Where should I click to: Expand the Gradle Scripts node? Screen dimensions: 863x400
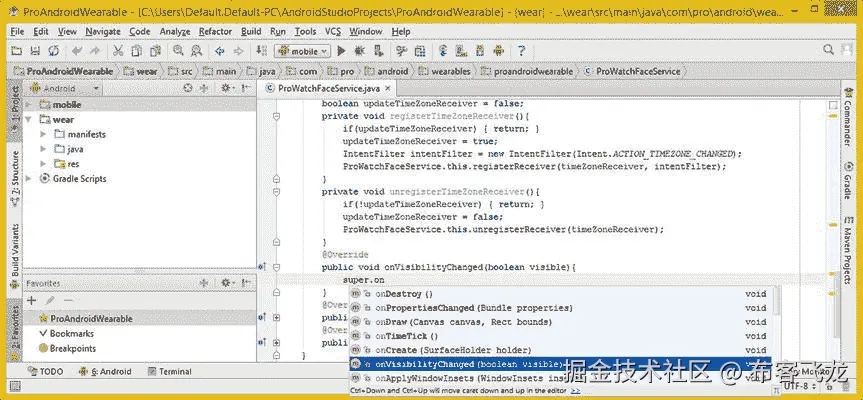coord(29,179)
